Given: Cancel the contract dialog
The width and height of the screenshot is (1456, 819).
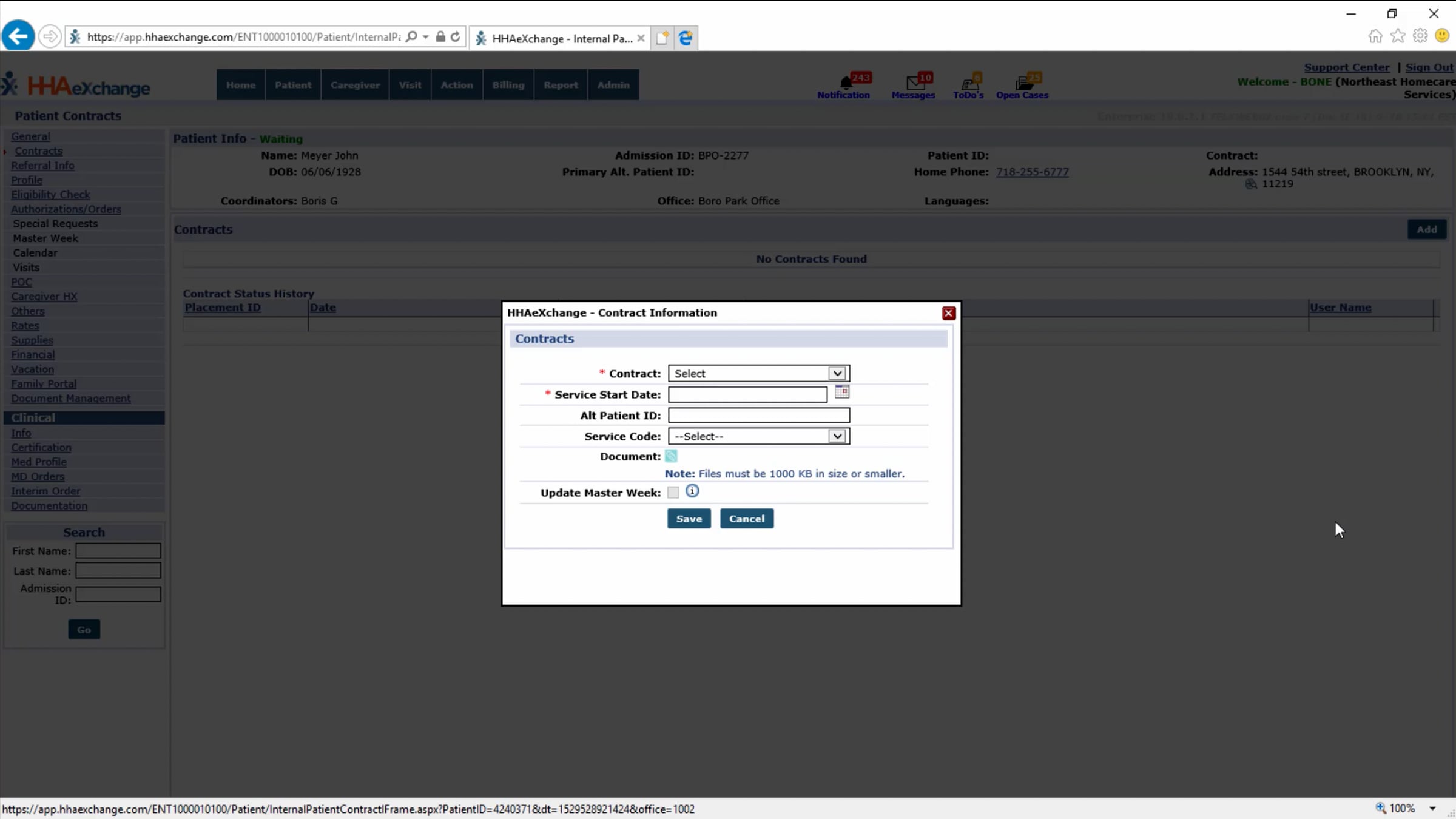Looking at the screenshot, I should tap(746, 519).
